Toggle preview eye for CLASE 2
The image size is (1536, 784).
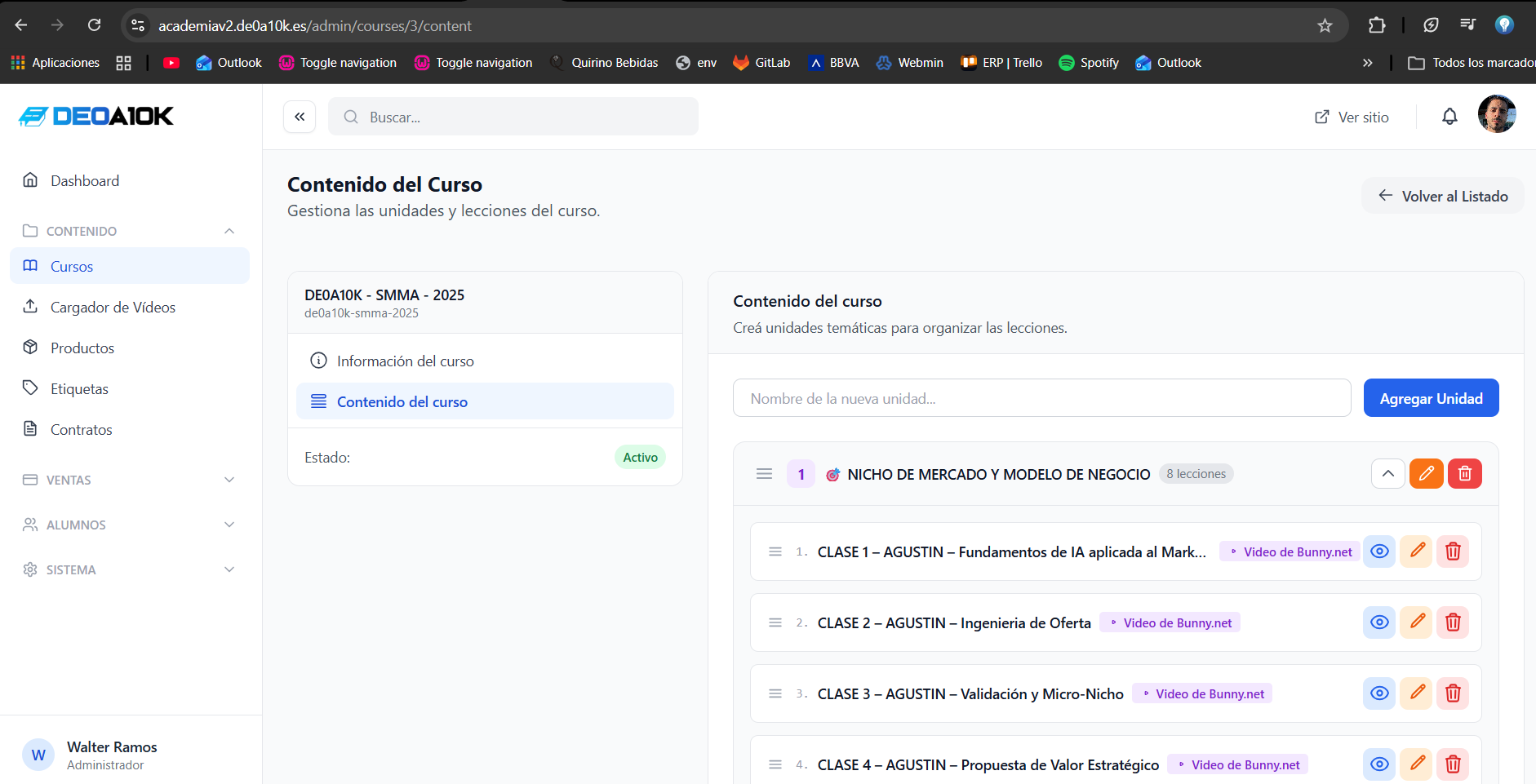click(x=1379, y=622)
